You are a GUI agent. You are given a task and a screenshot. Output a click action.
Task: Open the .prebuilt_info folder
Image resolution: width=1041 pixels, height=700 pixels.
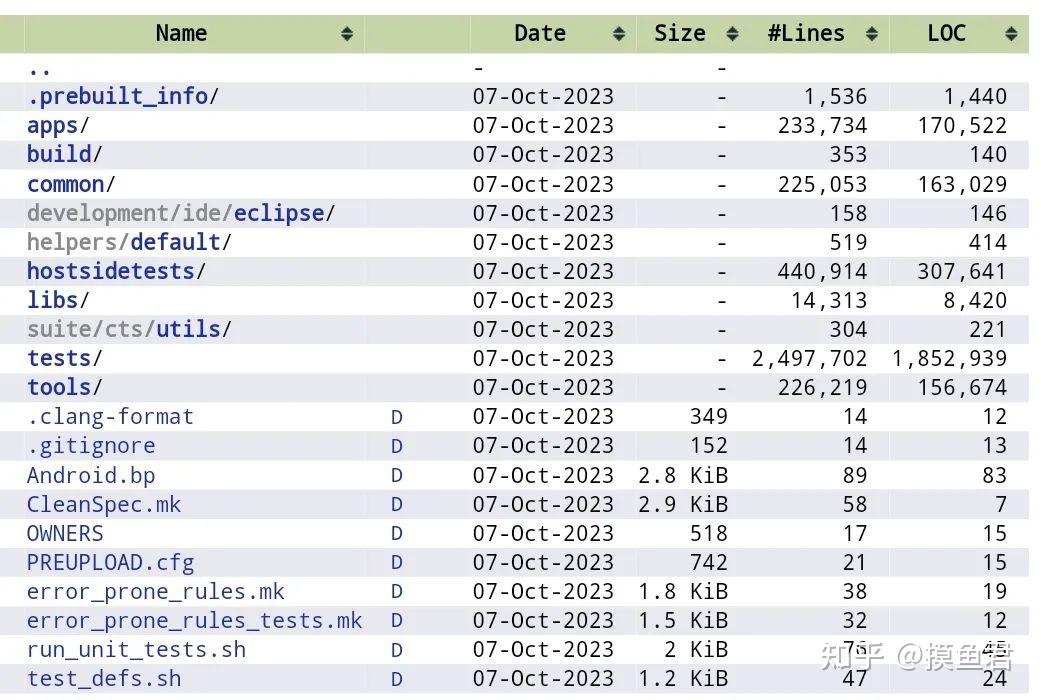pyautogui.click(x=118, y=97)
